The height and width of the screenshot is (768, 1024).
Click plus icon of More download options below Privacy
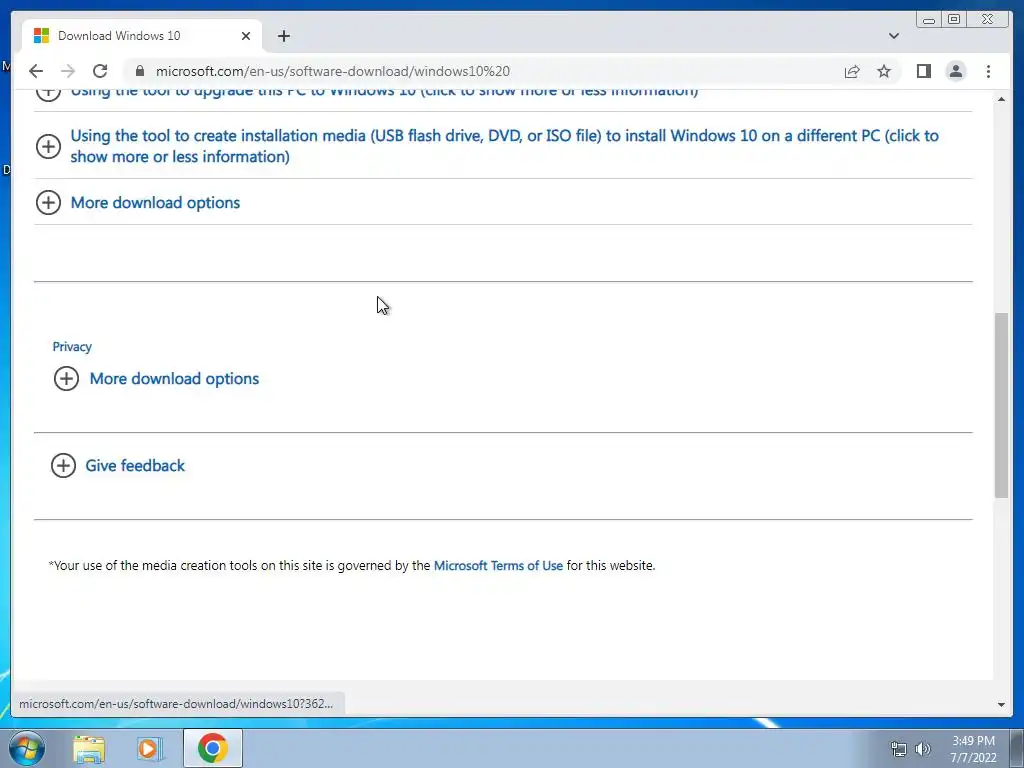tap(66, 379)
